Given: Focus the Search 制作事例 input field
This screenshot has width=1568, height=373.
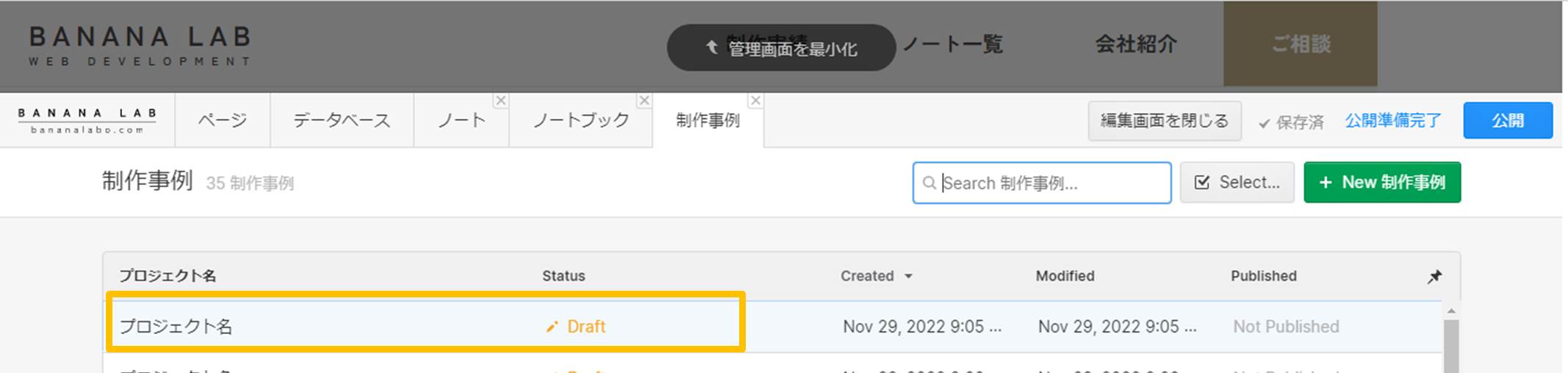Looking at the screenshot, I should pos(1042,183).
